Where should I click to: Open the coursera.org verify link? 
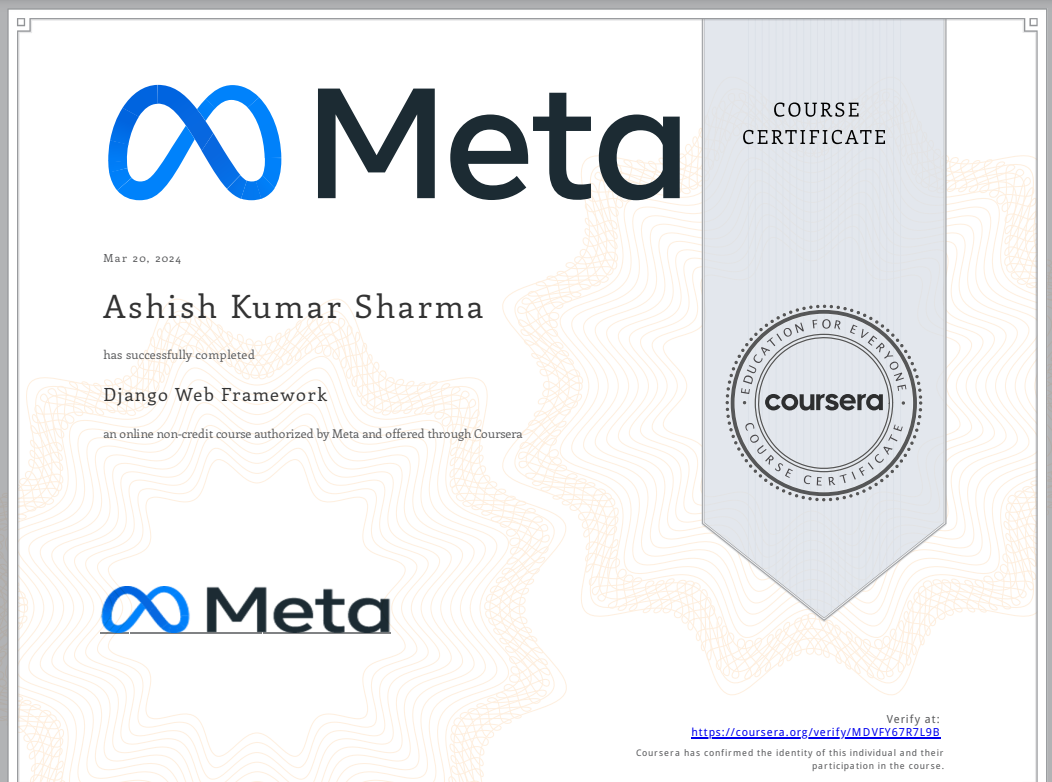[x=815, y=732]
